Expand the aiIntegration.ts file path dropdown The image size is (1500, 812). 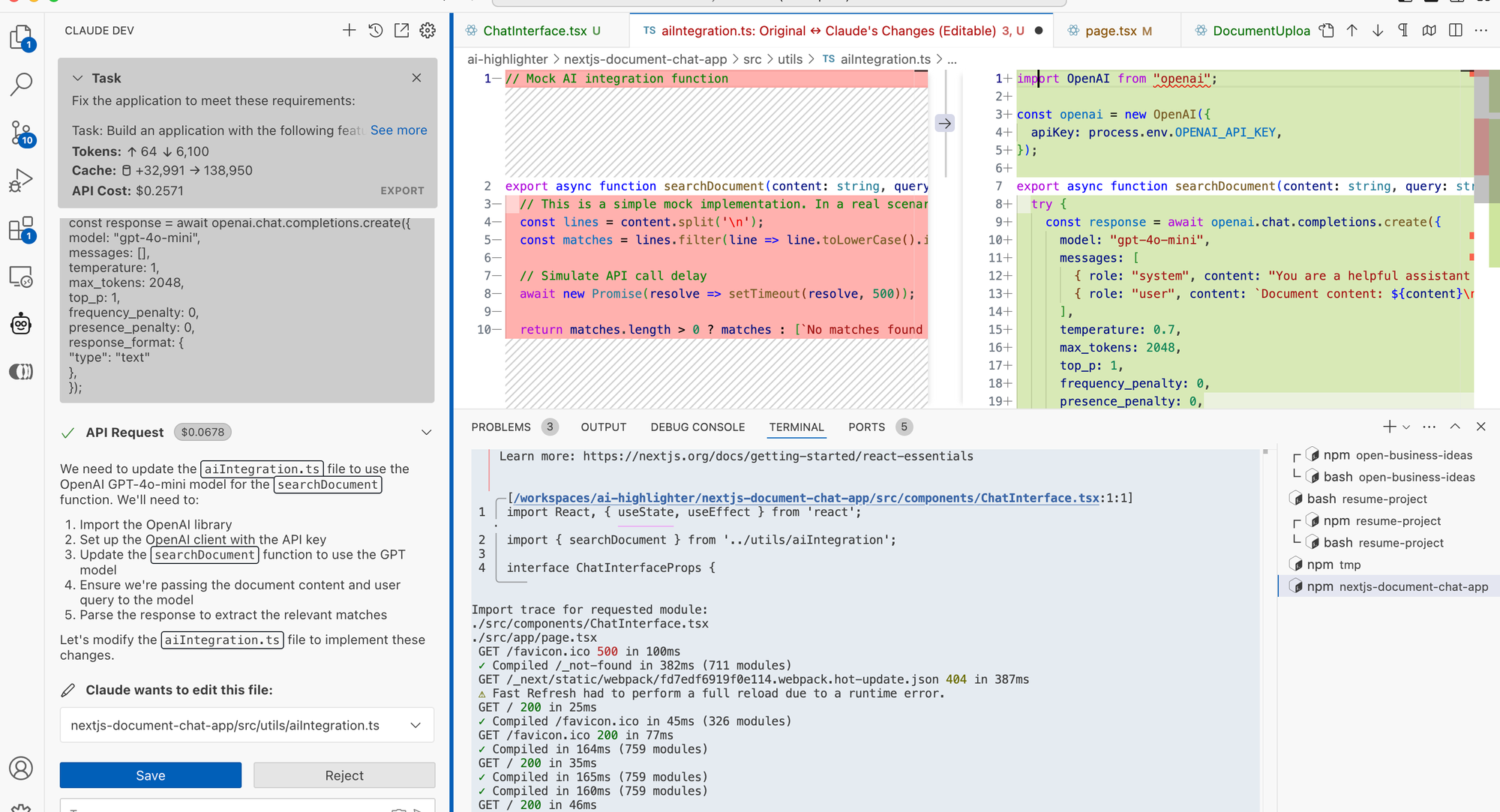pos(415,725)
